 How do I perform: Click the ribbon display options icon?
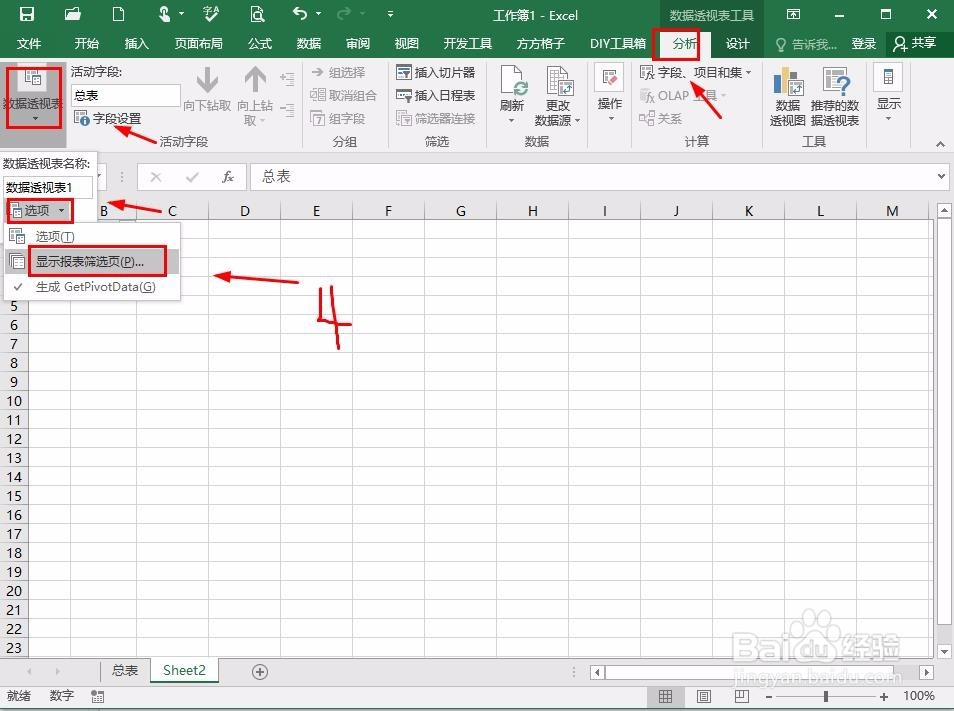pyautogui.click(x=793, y=14)
